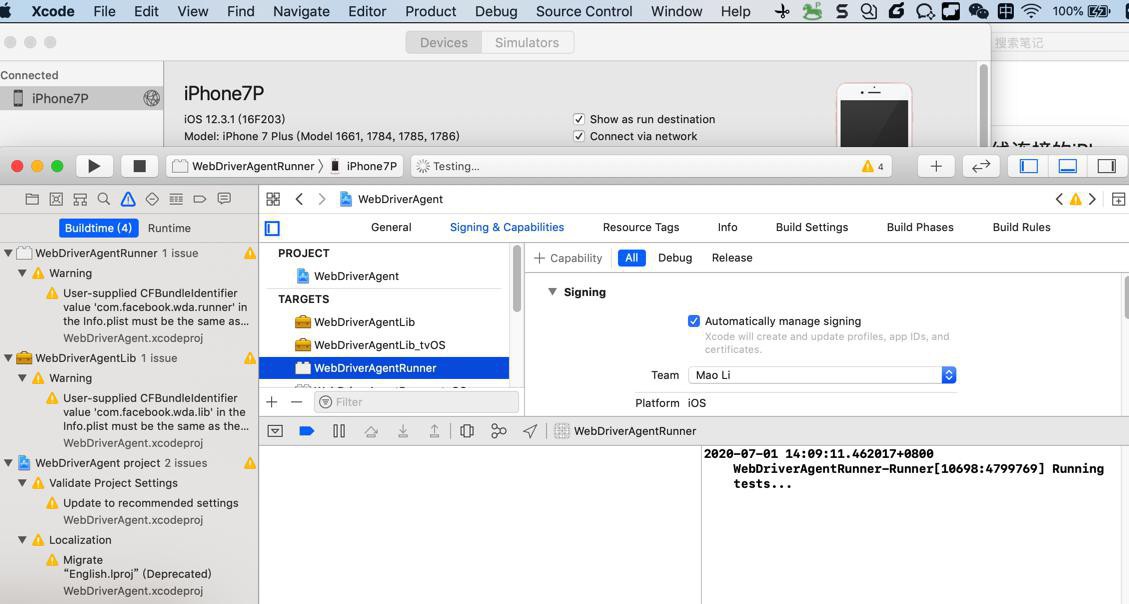Image resolution: width=1129 pixels, height=604 pixels.
Task: Select iPhone7P in Devices sidebar
Action: [x=81, y=99]
